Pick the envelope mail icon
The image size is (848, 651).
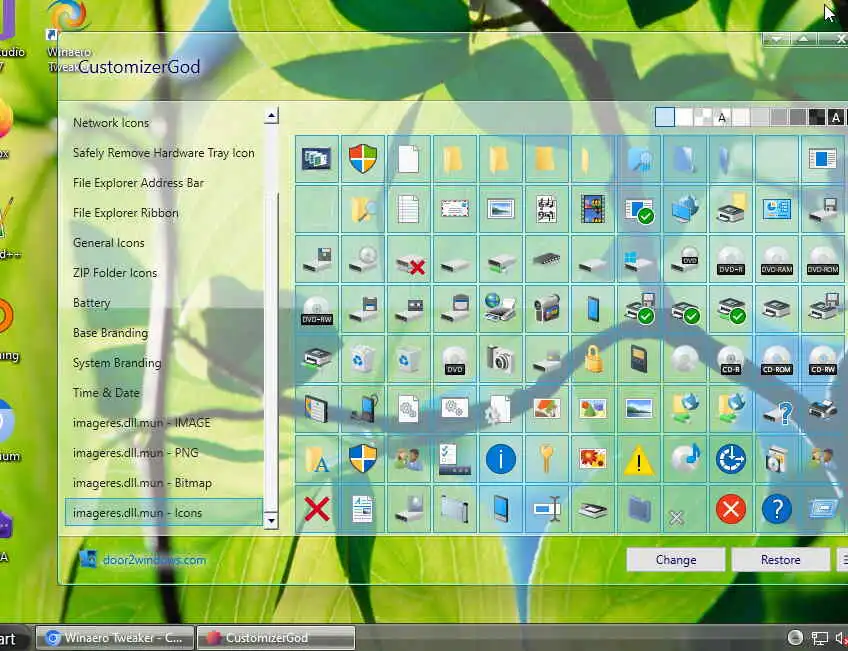pyautogui.click(x=455, y=209)
